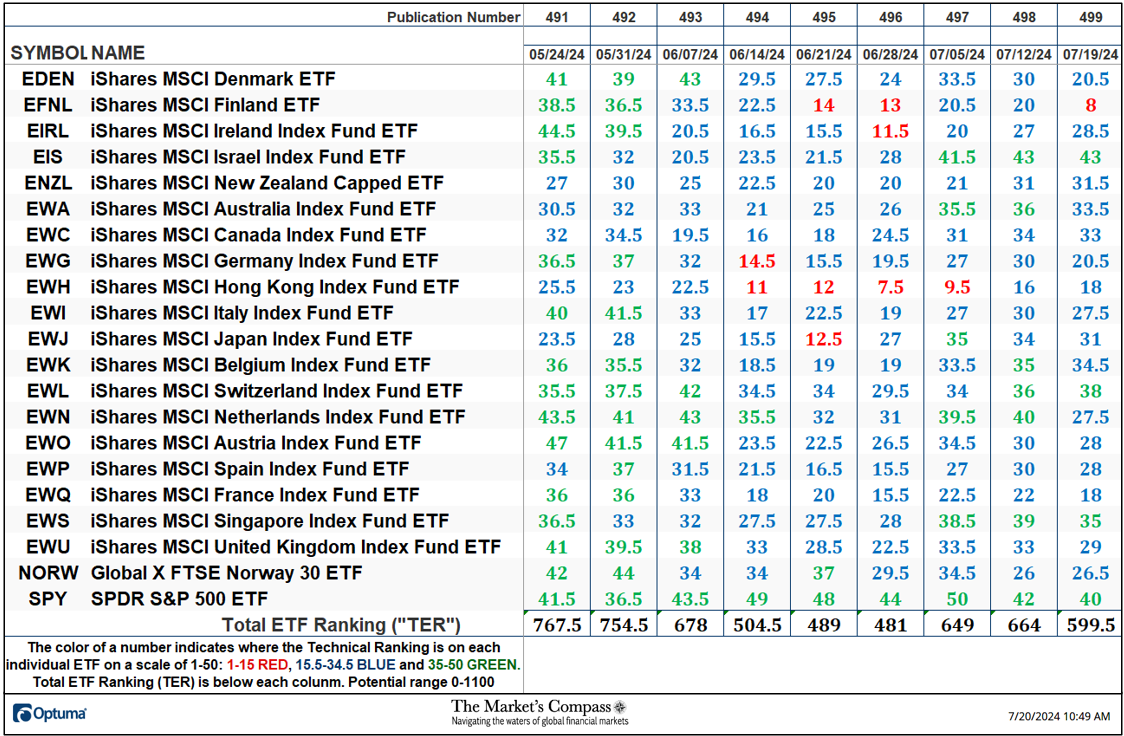Click iShares MSCI Spain Index Fund ETF name
The image size is (1124, 736).
(249, 469)
